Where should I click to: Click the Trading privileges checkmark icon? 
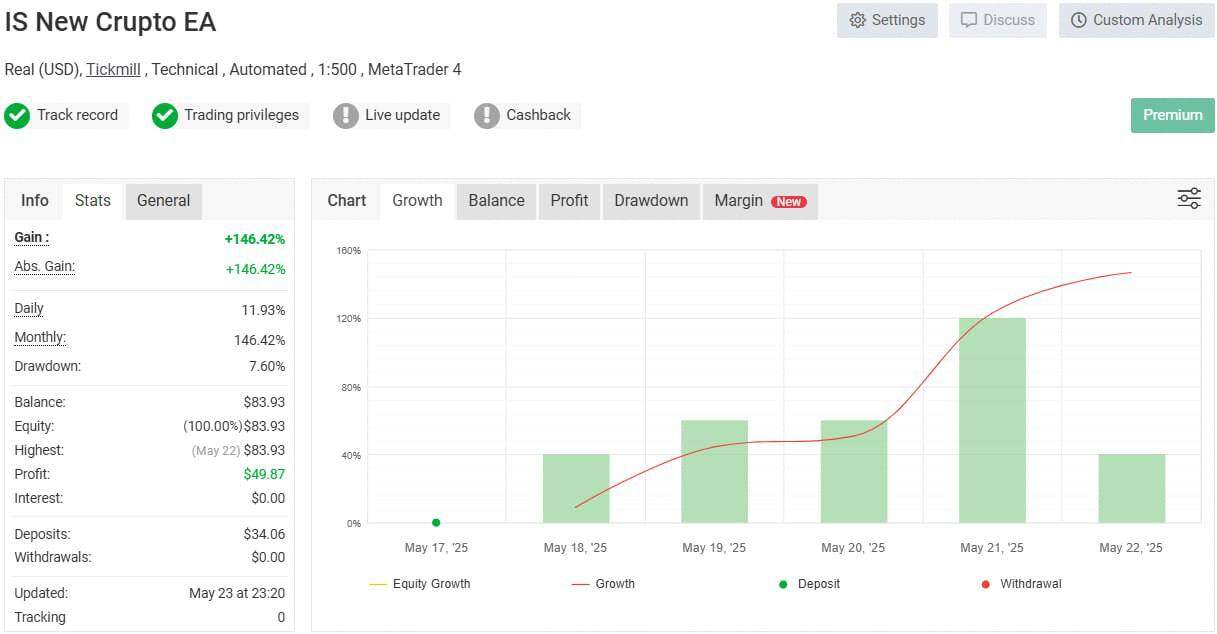point(165,116)
